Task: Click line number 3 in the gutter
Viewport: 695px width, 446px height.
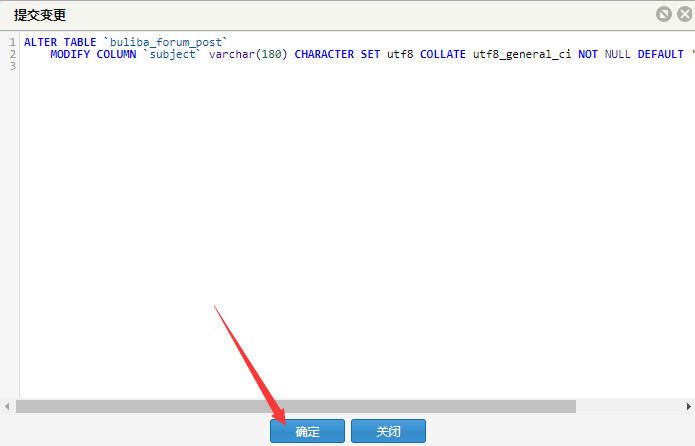Action: pyautogui.click(x=11, y=66)
